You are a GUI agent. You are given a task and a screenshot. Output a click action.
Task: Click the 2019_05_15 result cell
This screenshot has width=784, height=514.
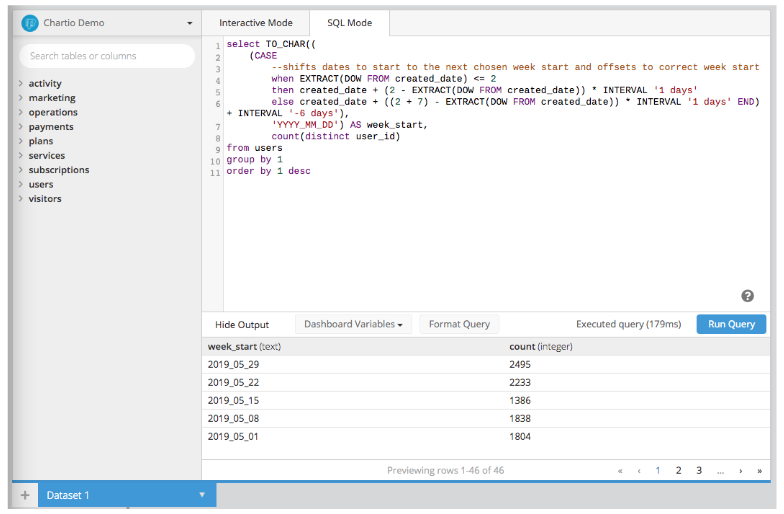click(x=234, y=400)
